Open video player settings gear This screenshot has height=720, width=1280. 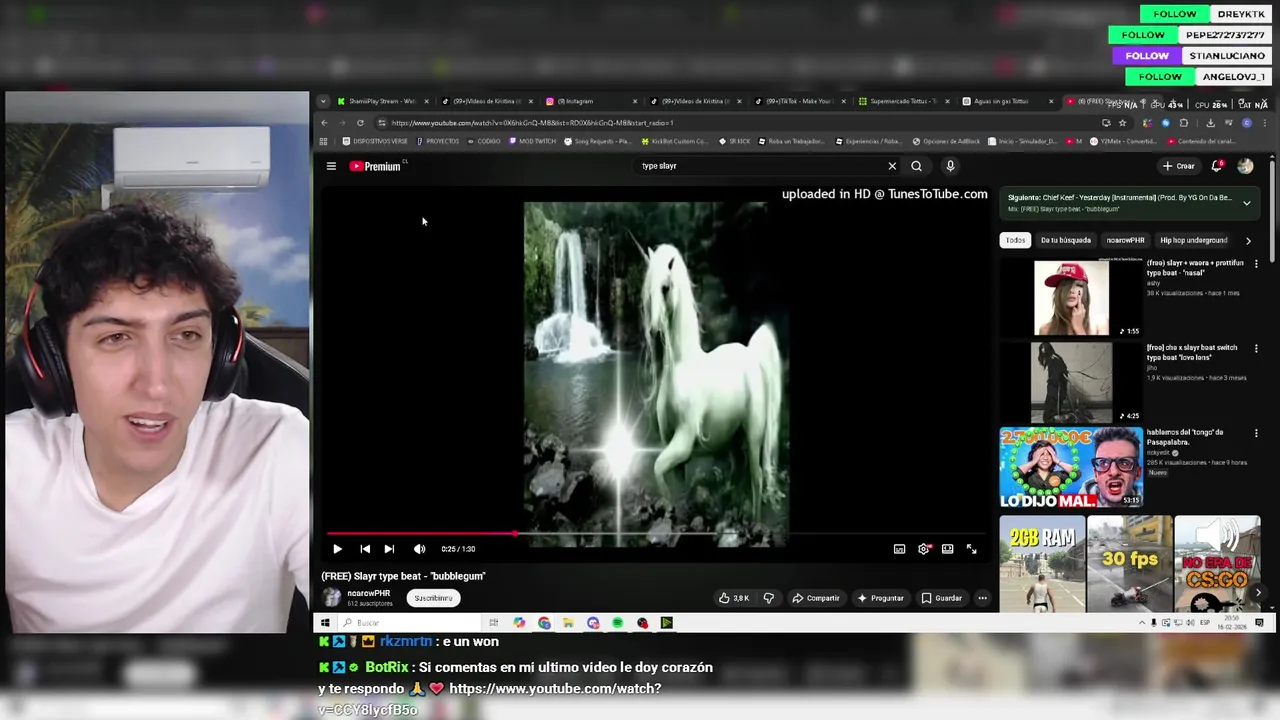(924, 549)
